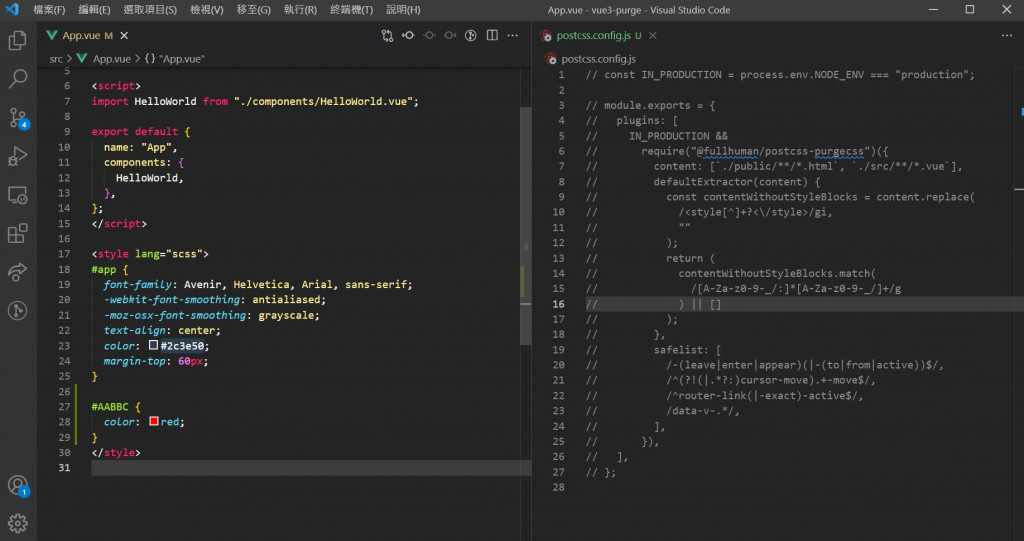Click line number 17 in App.vue gutter
This screenshot has height=541, width=1024.
(x=63, y=254)
